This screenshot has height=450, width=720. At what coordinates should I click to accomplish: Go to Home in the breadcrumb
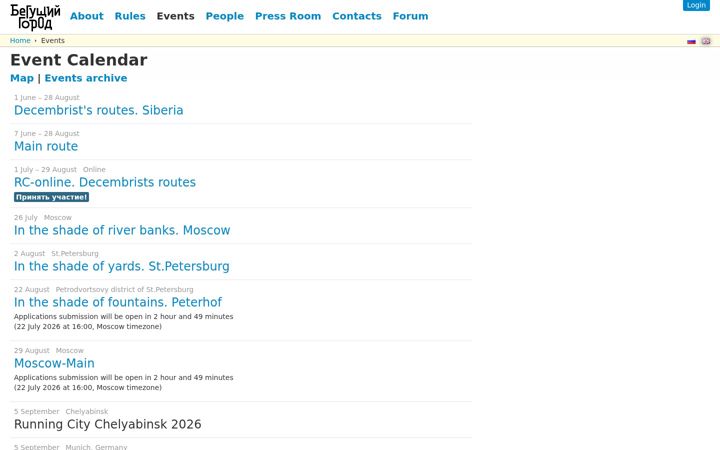point(20,40)
